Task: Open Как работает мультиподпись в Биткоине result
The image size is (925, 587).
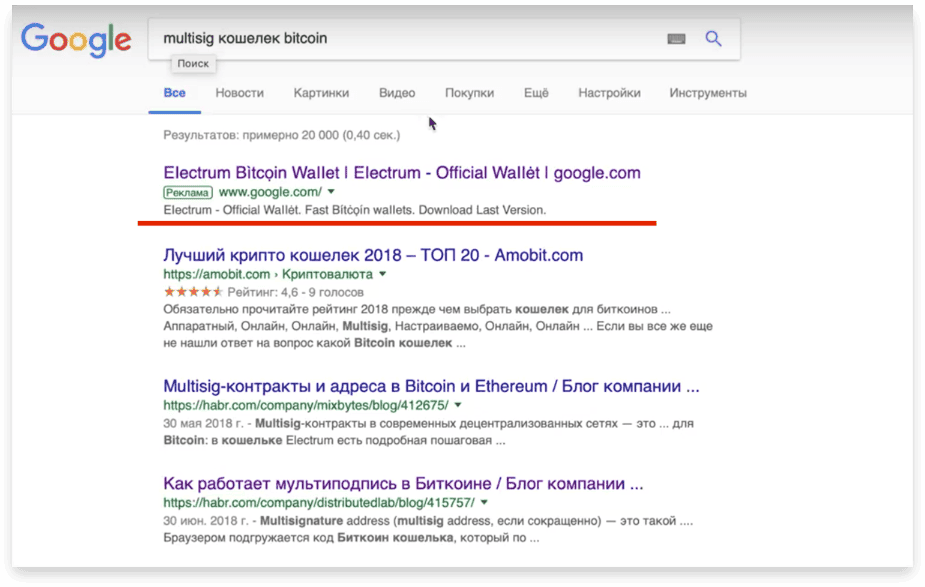Action: (x=403, y=483)
